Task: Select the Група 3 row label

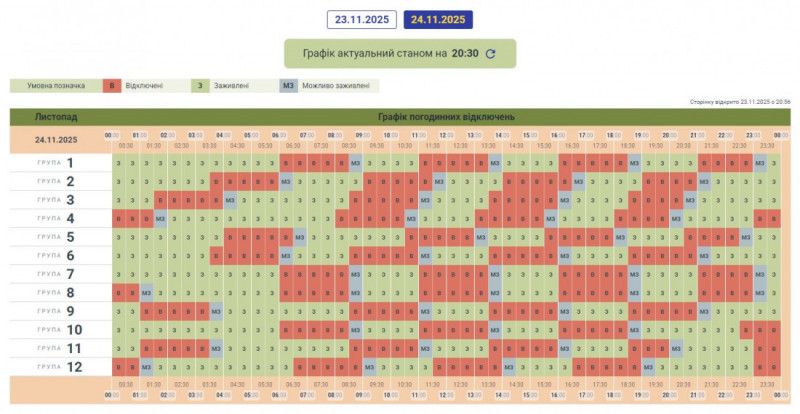Action: coord(55,199)
